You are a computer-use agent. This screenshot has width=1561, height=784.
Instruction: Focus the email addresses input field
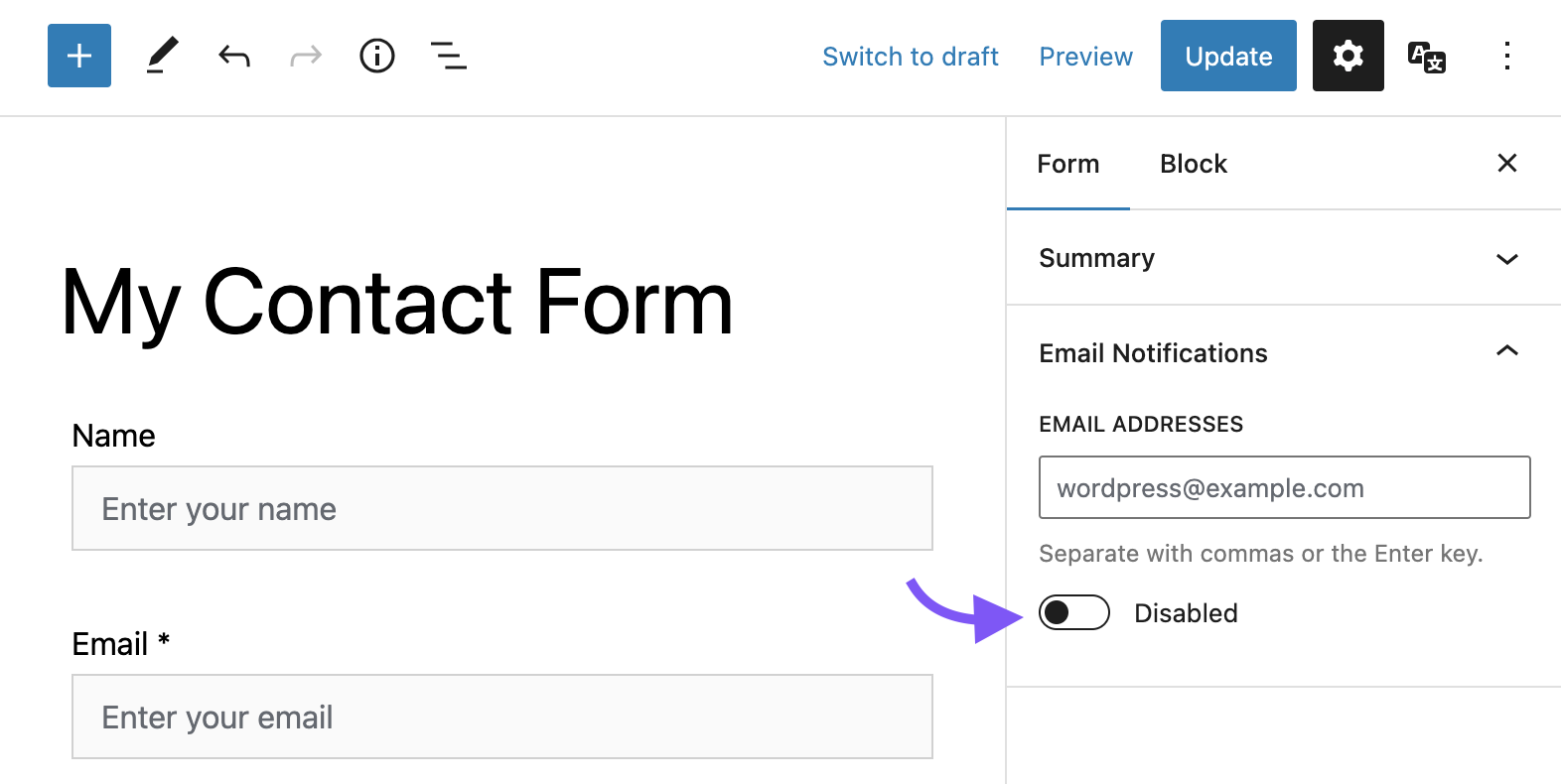(1285, 487)
